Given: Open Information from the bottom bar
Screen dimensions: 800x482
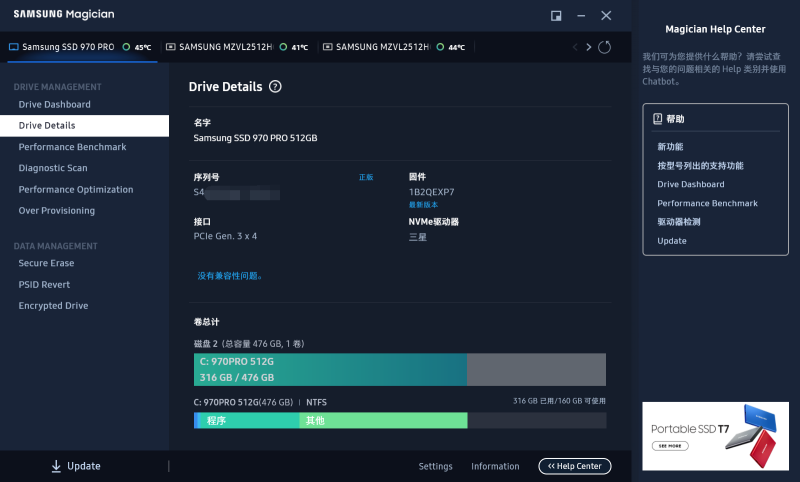Looking at the screenshot, I should click(495, 466).
